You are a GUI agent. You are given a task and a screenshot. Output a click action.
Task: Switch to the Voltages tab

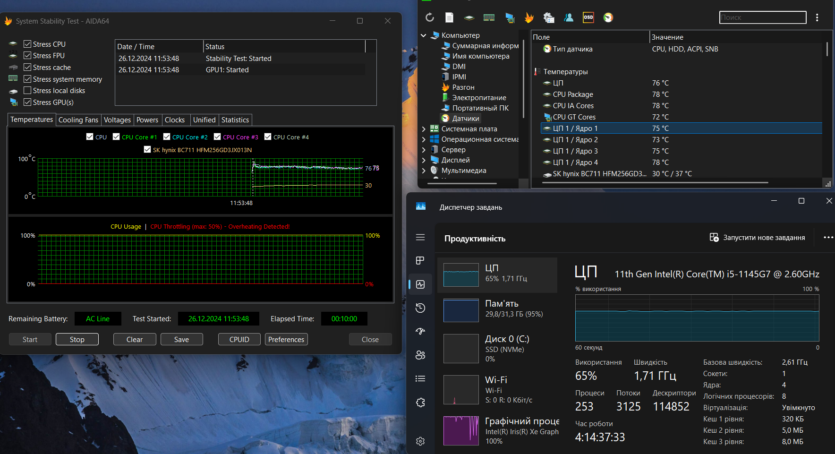117,120
